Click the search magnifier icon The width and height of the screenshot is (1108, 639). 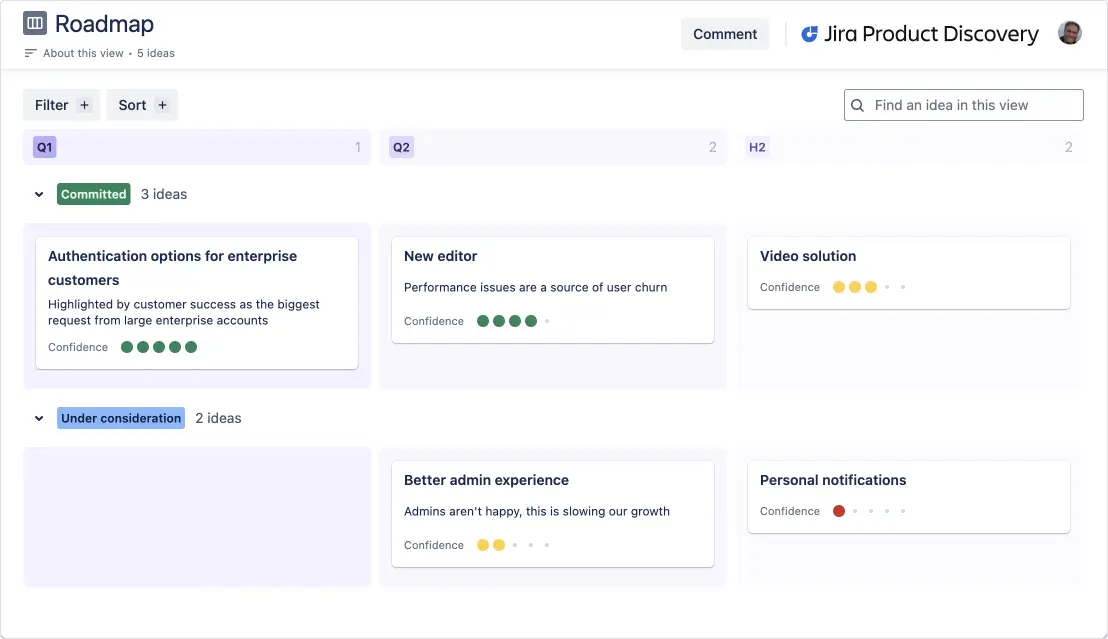[x=857, y=105]
